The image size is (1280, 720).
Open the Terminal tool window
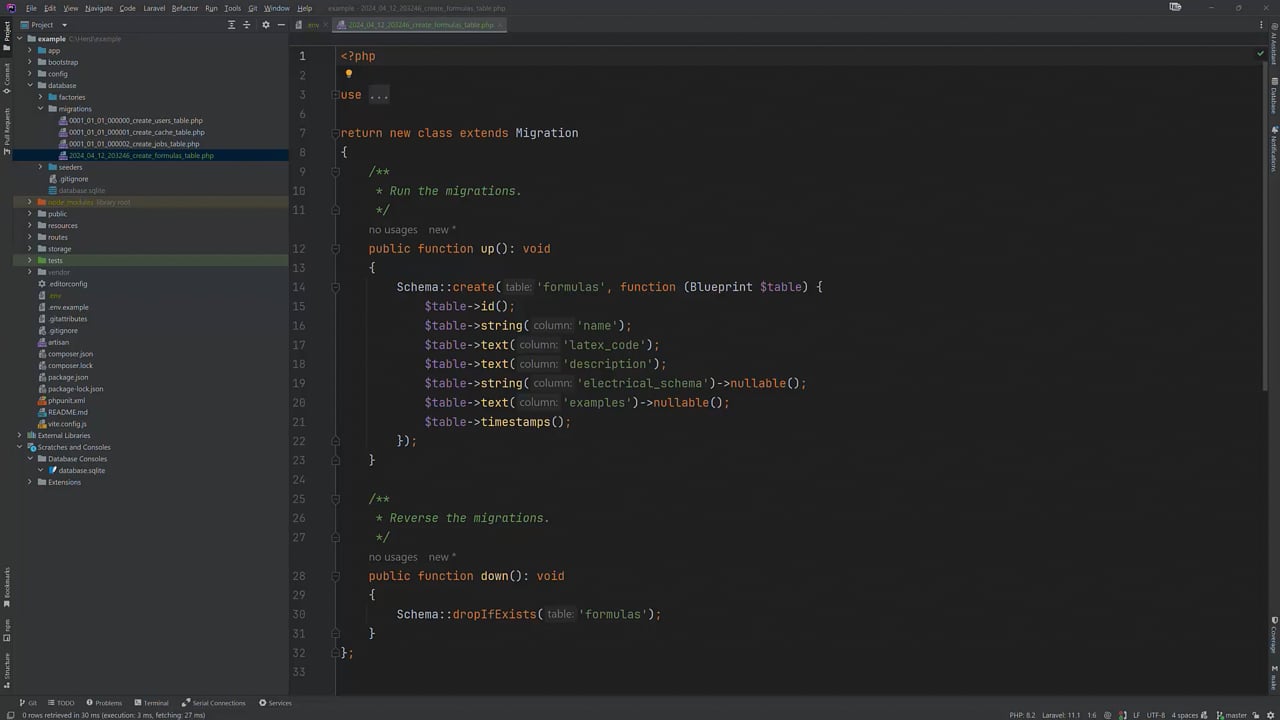click(151, 703)
